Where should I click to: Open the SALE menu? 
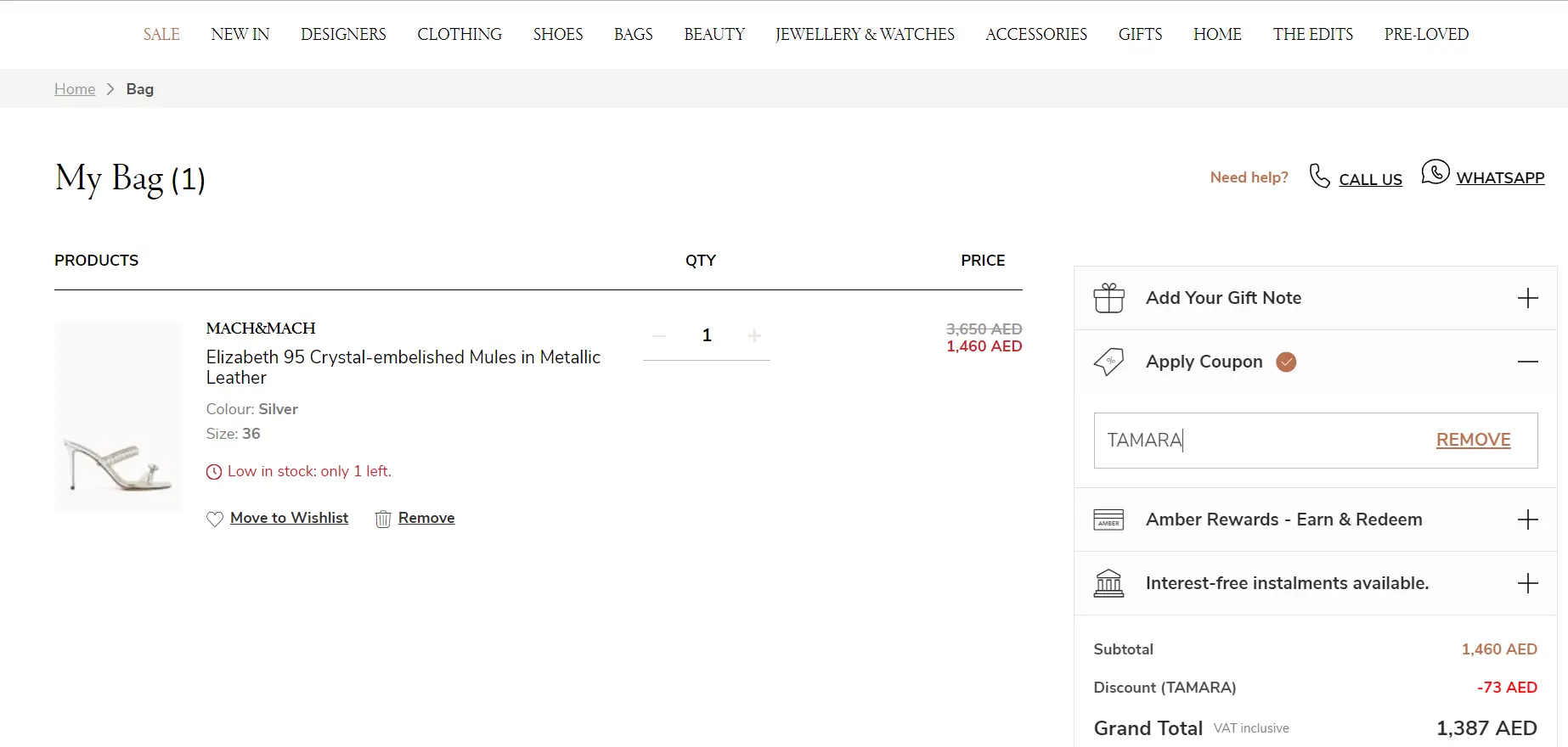(161, 34)
